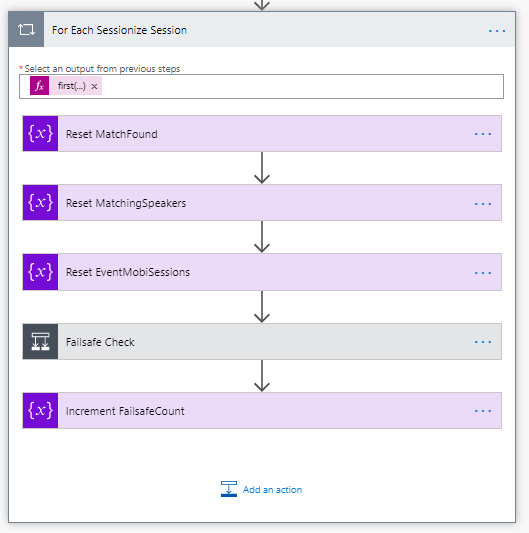Click the Failsafe Check scope icon

40,341
